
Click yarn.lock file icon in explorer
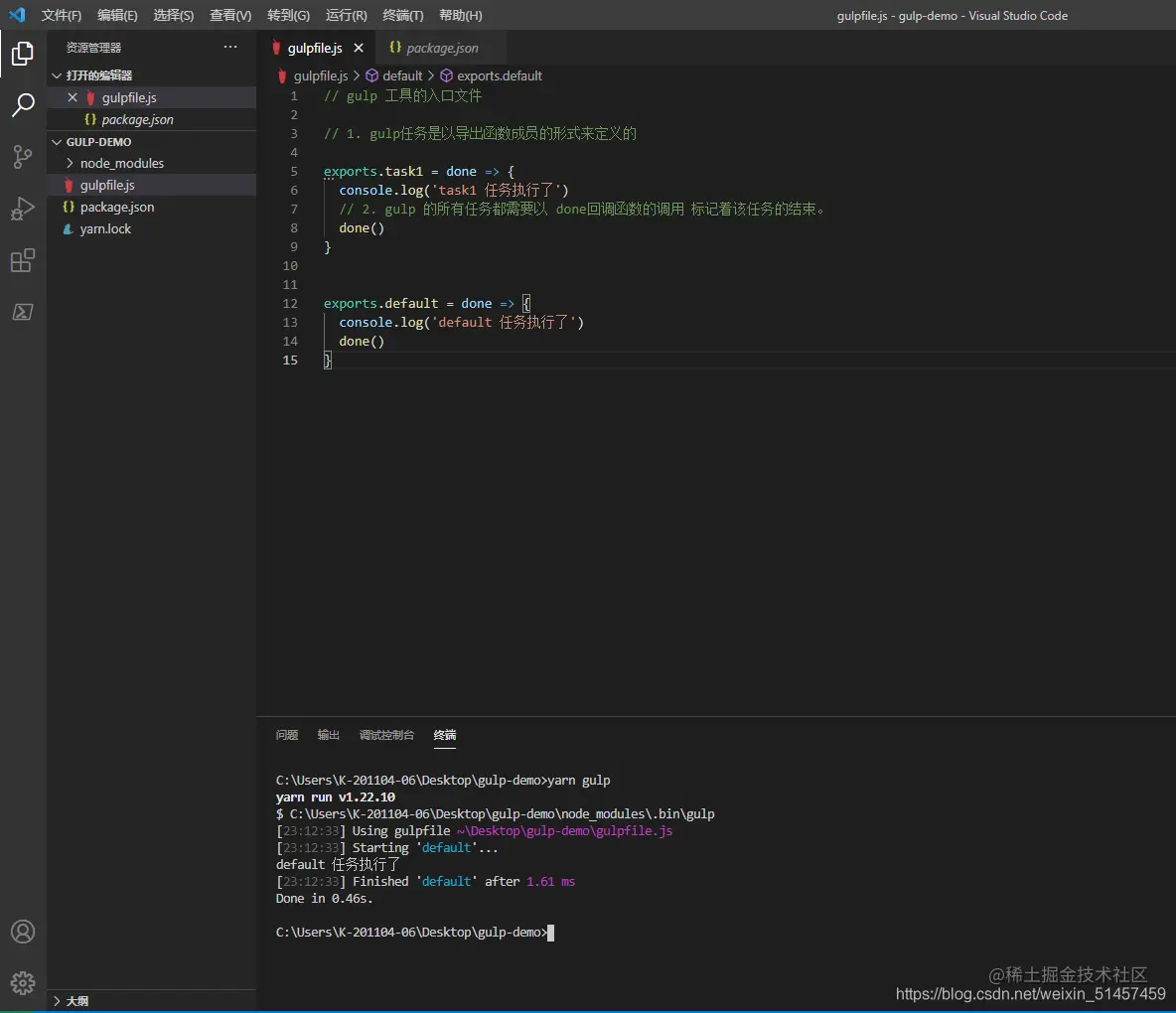point(69,228)
